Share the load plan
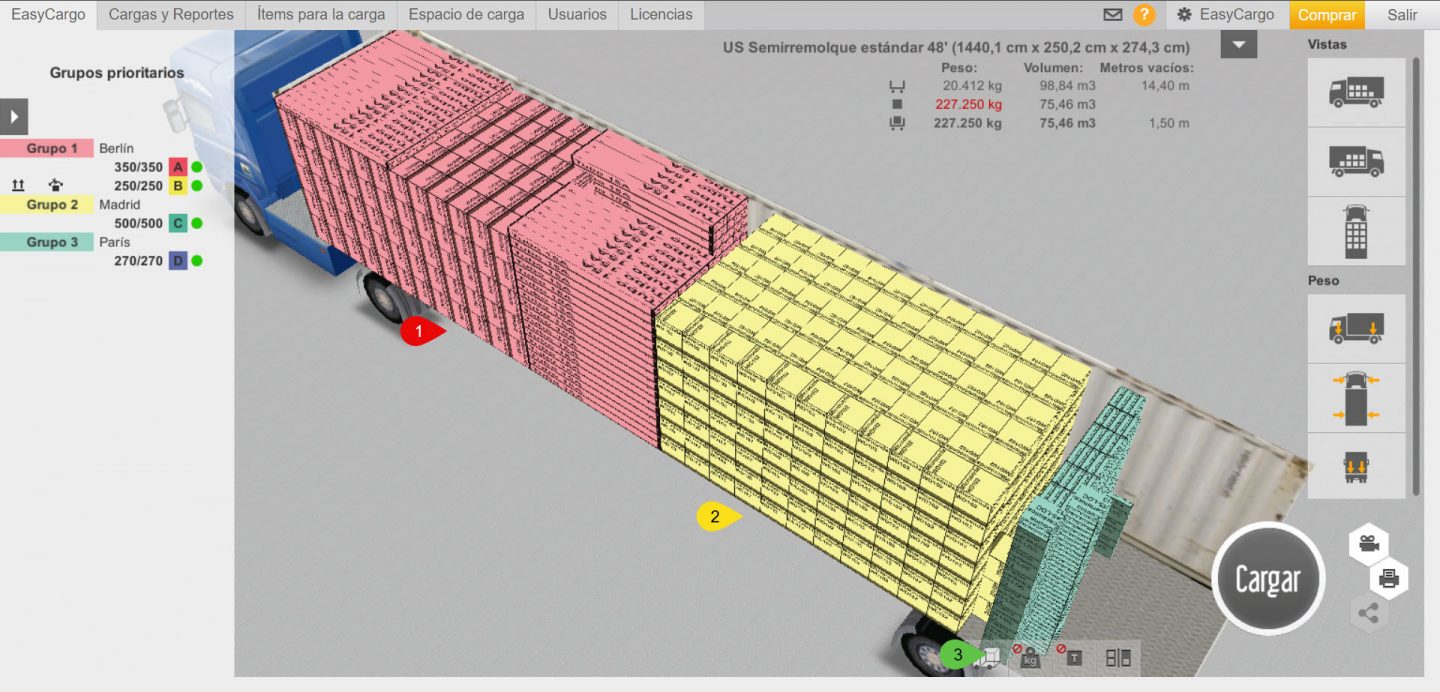1440x692 pixels. pyautogui.click(x=1368, y=614)
